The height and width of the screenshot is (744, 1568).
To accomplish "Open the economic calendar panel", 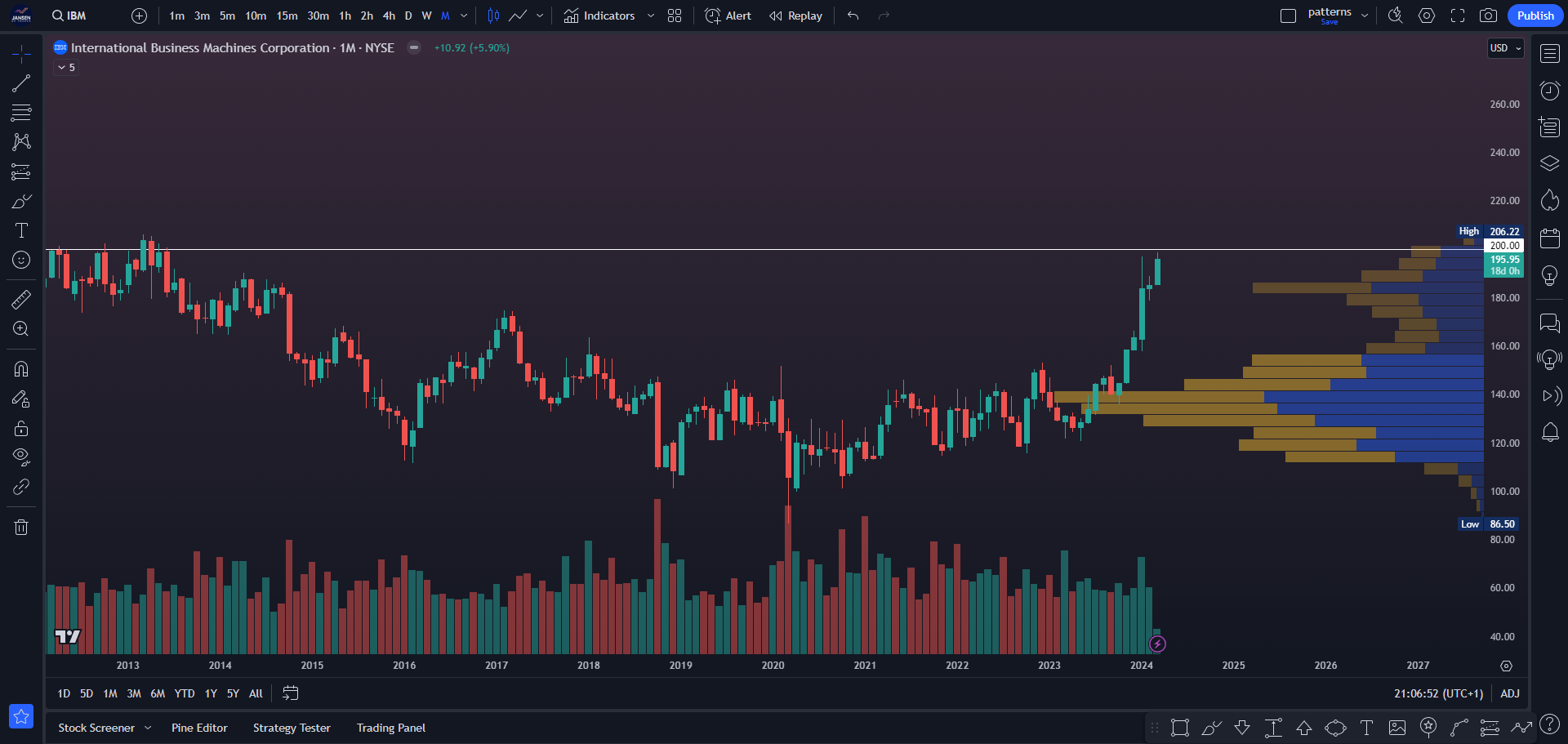I will pos(1549,238).
